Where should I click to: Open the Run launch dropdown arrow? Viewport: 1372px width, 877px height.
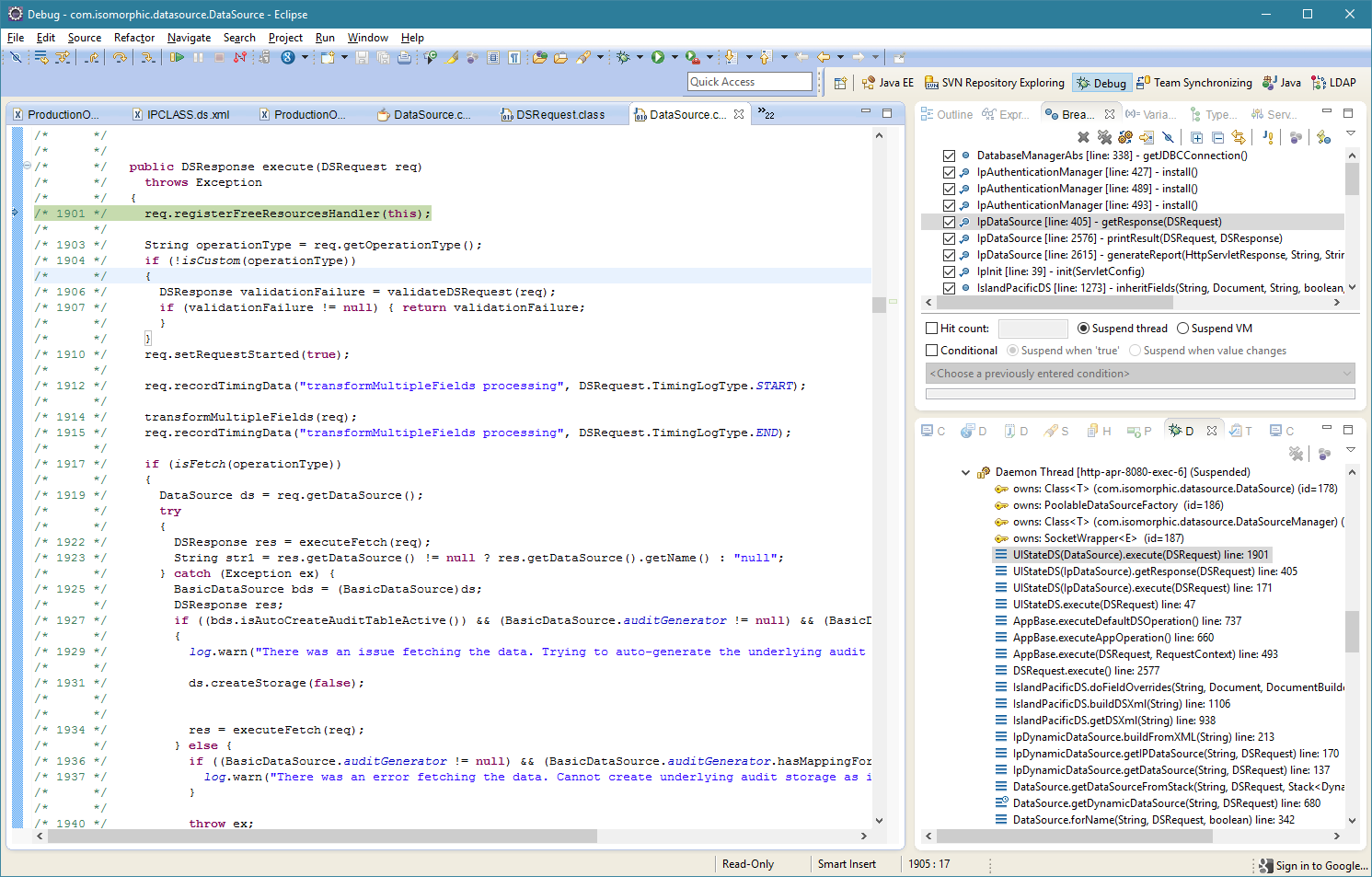click(674, 57)
